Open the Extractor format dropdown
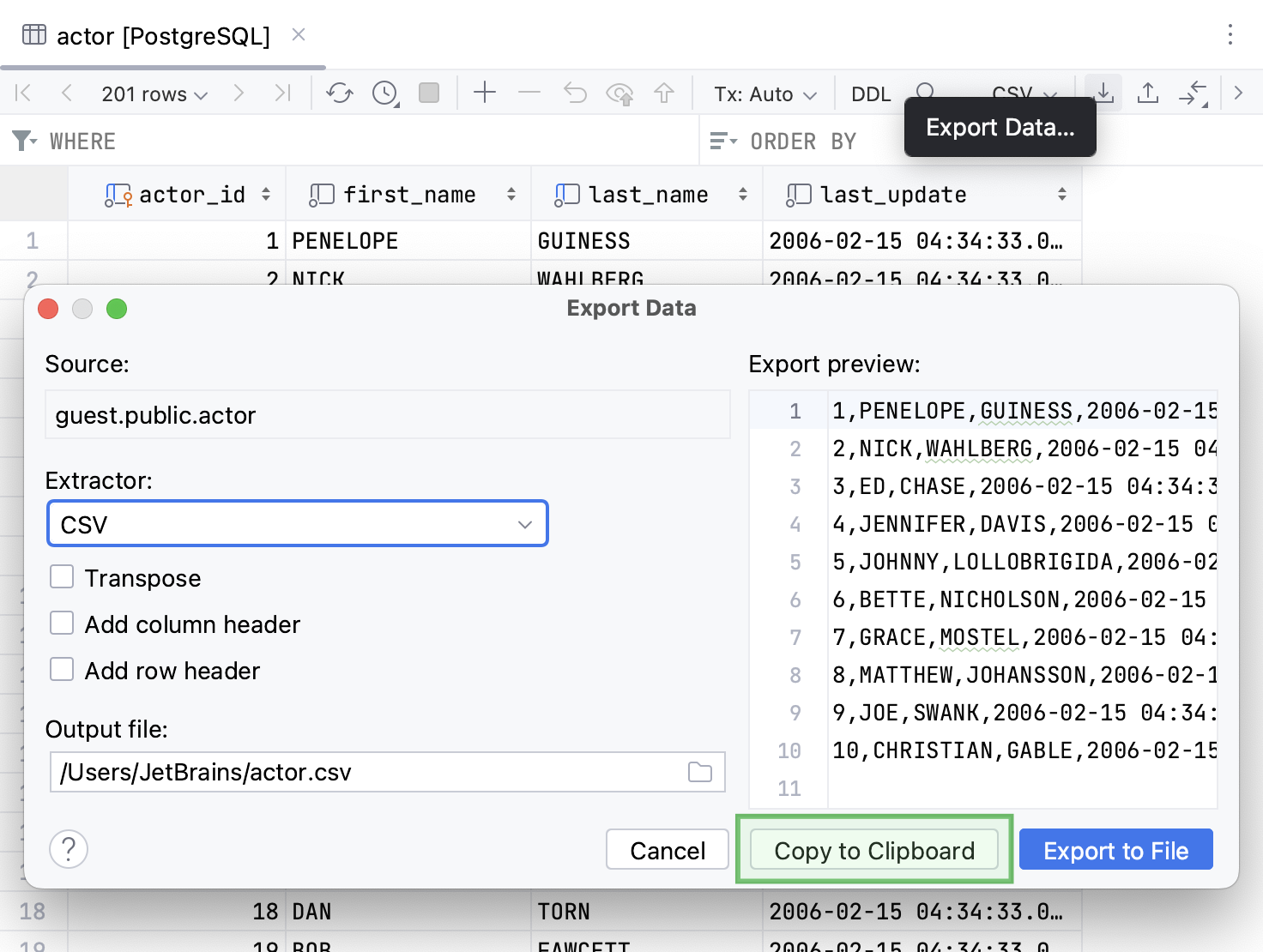The image size is (1263, 952). [x=297, y=523]
